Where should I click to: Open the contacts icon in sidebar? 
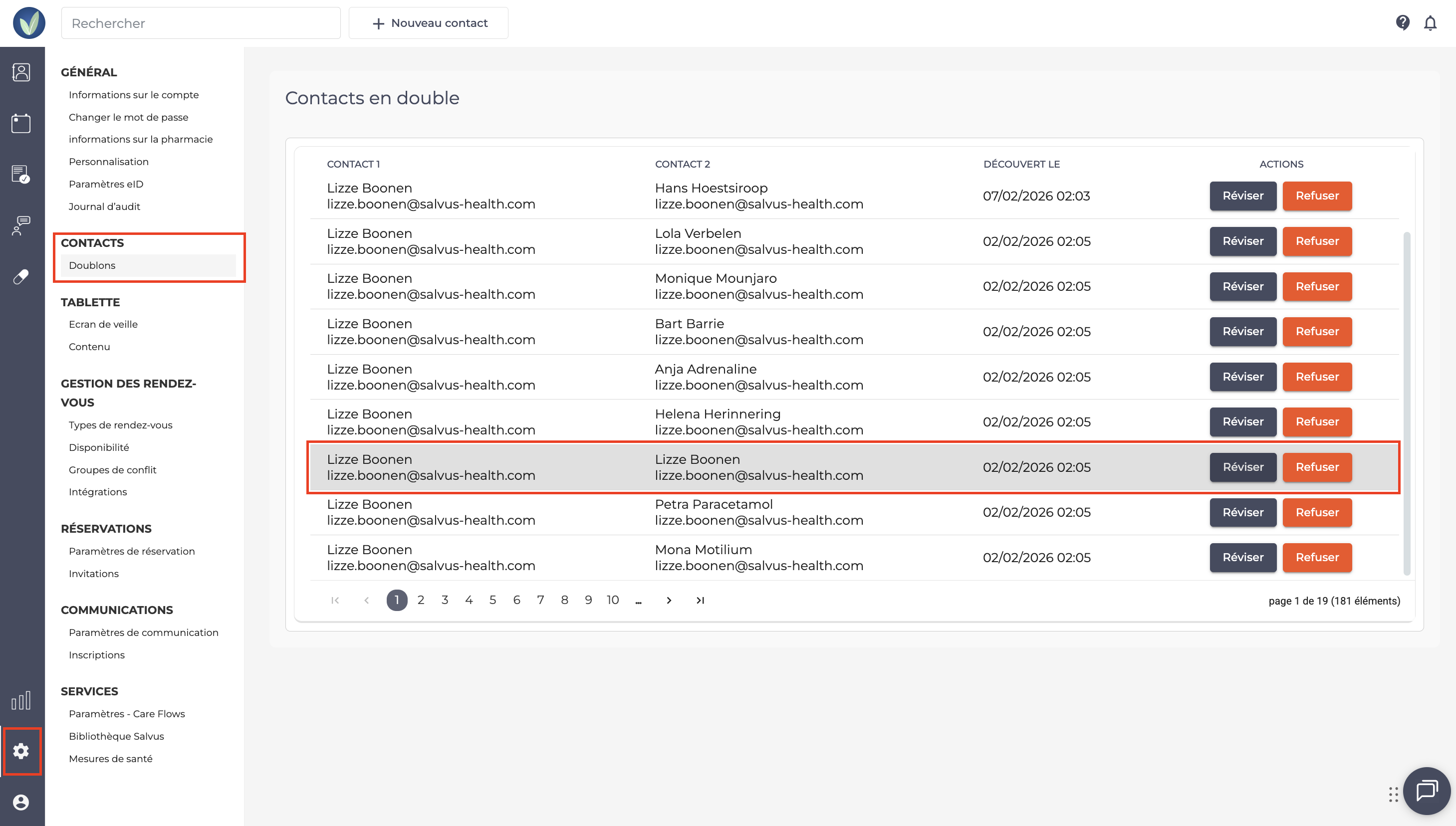(21, 72)
